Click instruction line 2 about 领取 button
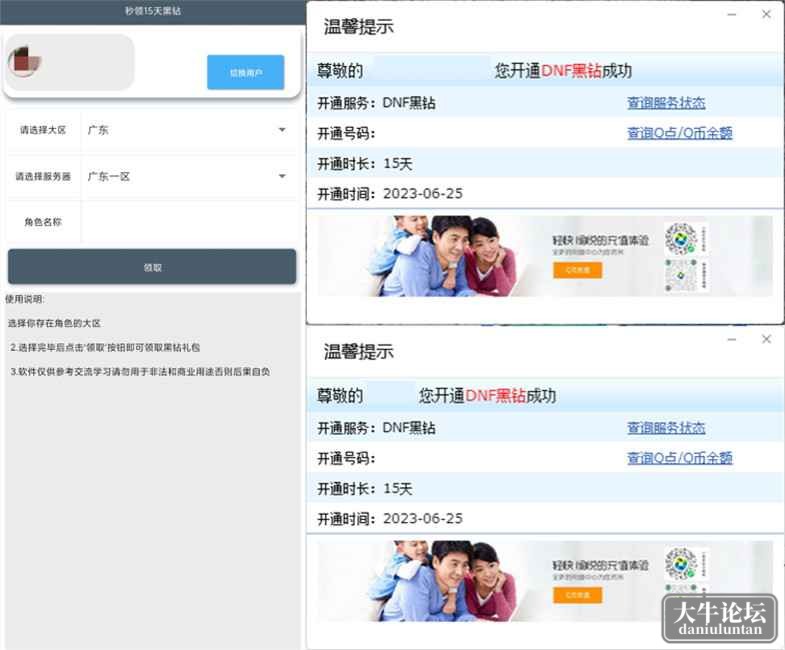Image resolution: width=785 pixels, height=650 pixels. click(x=105, y=347)
